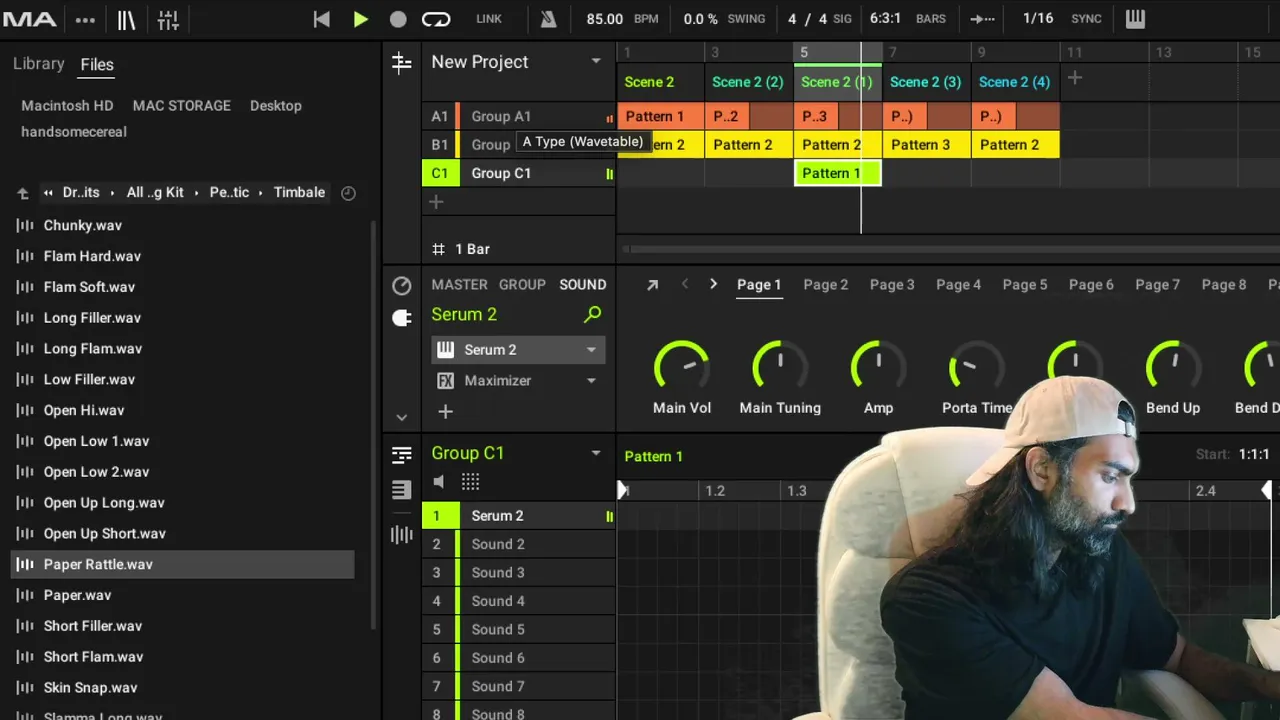Open the recent locations clock icon
This screenshot has height=720, width=1280.
tap(348, 193)
